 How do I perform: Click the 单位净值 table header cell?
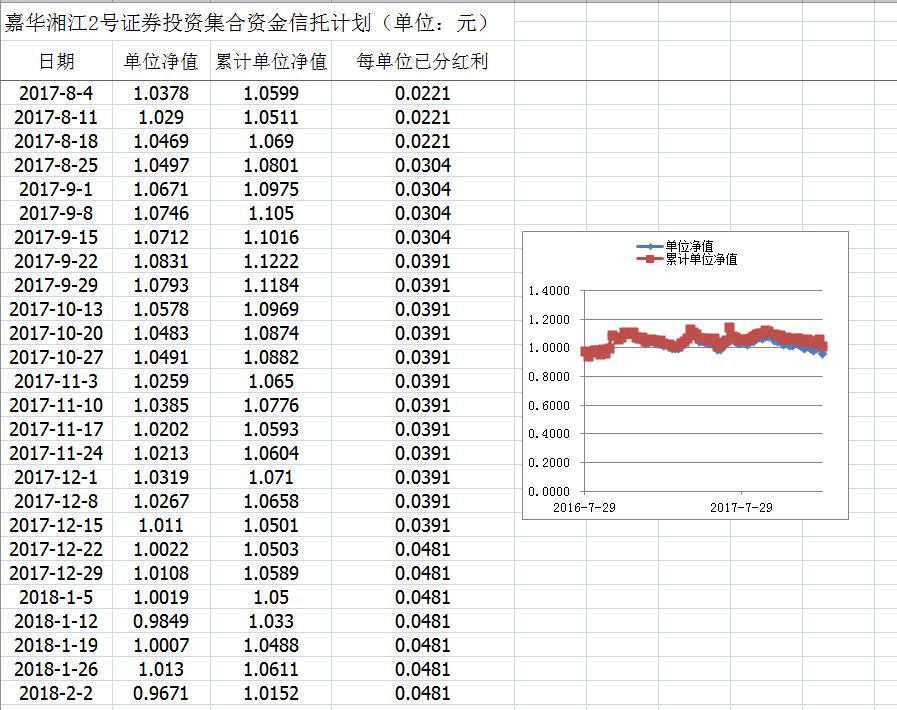tap(160, 62)
